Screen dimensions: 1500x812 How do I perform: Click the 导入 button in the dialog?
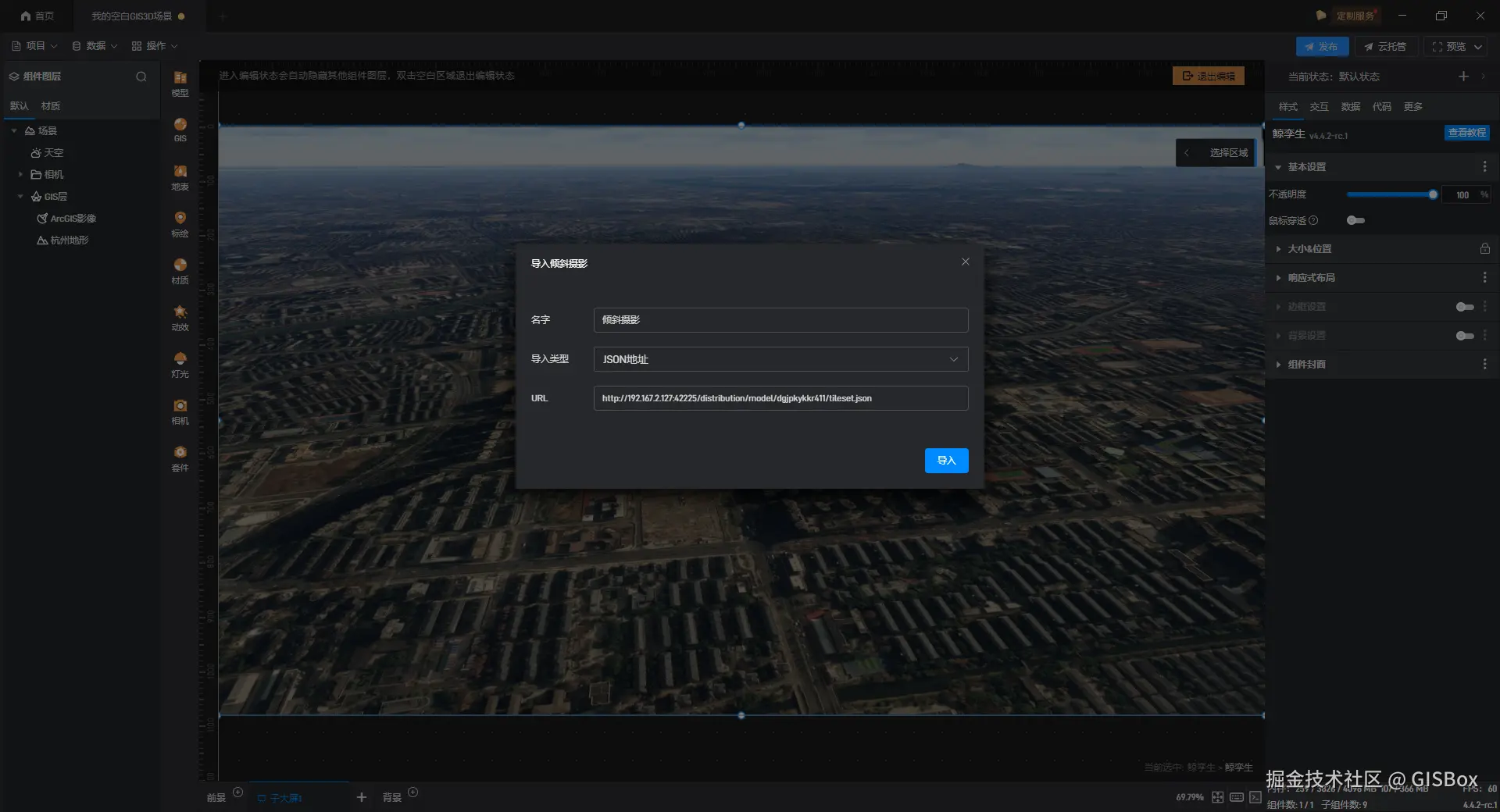[946, 461]
